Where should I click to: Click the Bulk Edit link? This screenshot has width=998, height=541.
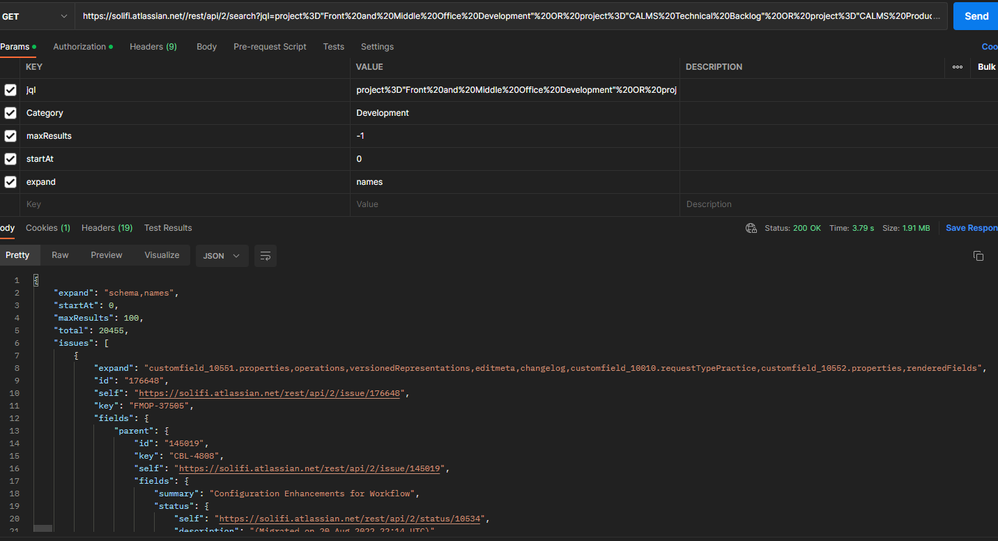click(x=987, y=67)
